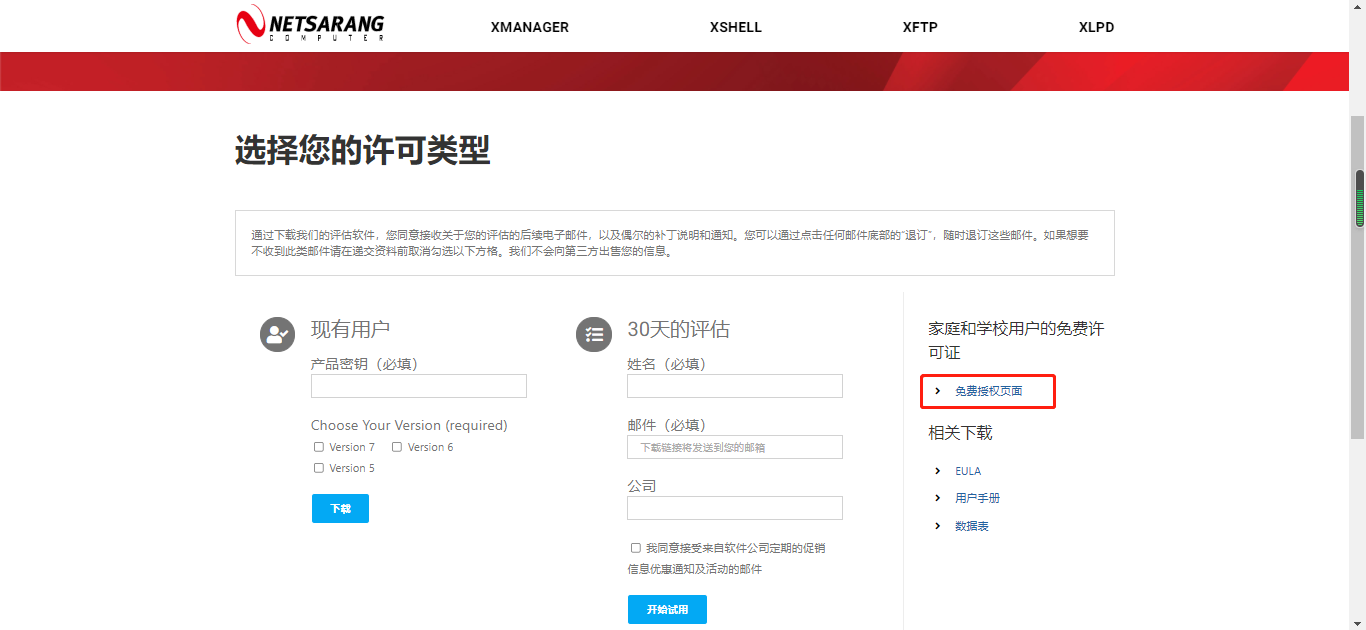
Task: Open the 免费授权页面 link
Action: (988, 391)
